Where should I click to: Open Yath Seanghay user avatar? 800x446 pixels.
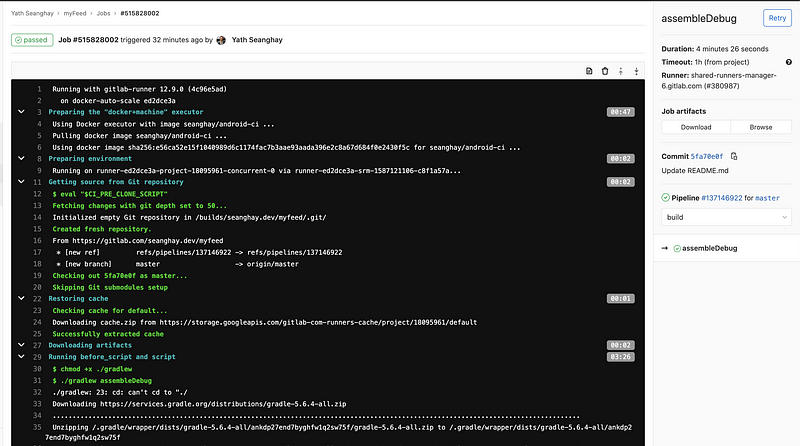pos(221,40)
